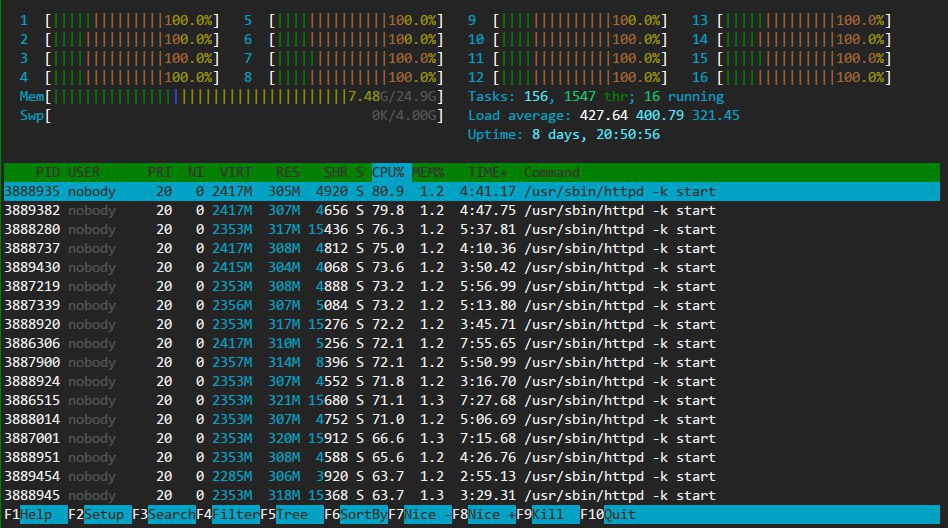
Task: Start F3 Search
Action: coord(164,515)
